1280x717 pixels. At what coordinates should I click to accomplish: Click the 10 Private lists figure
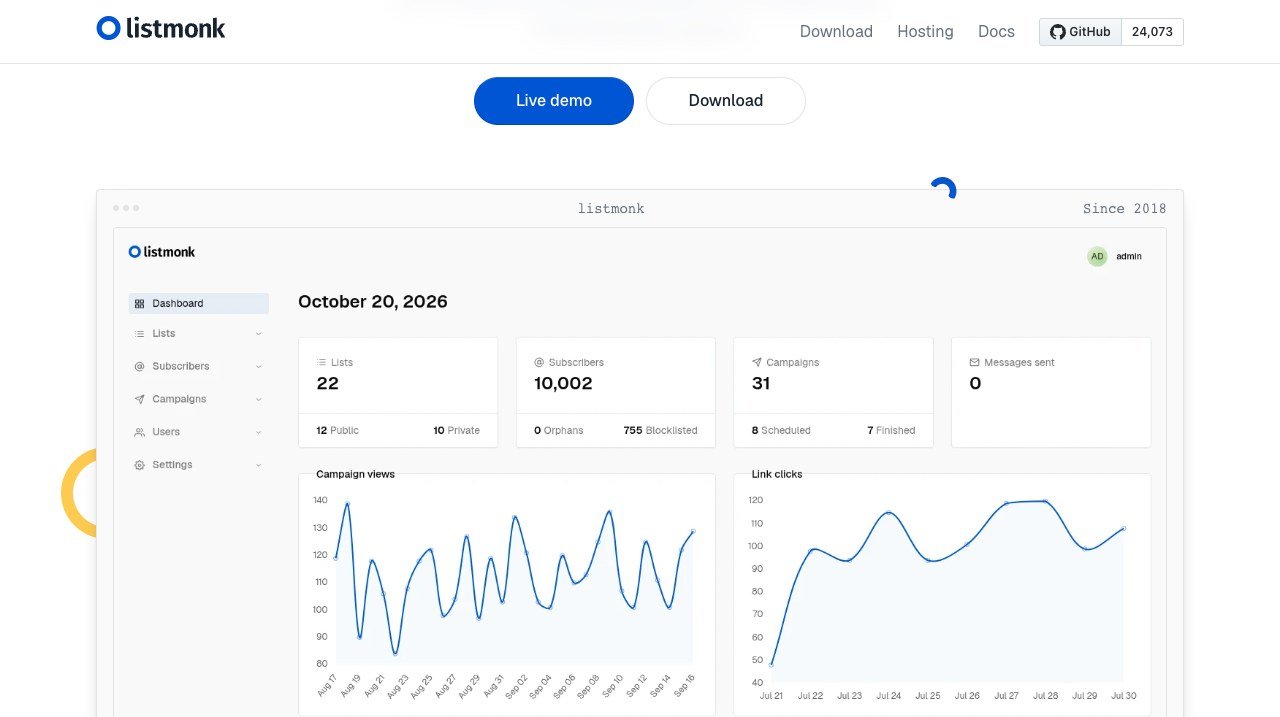456,430
